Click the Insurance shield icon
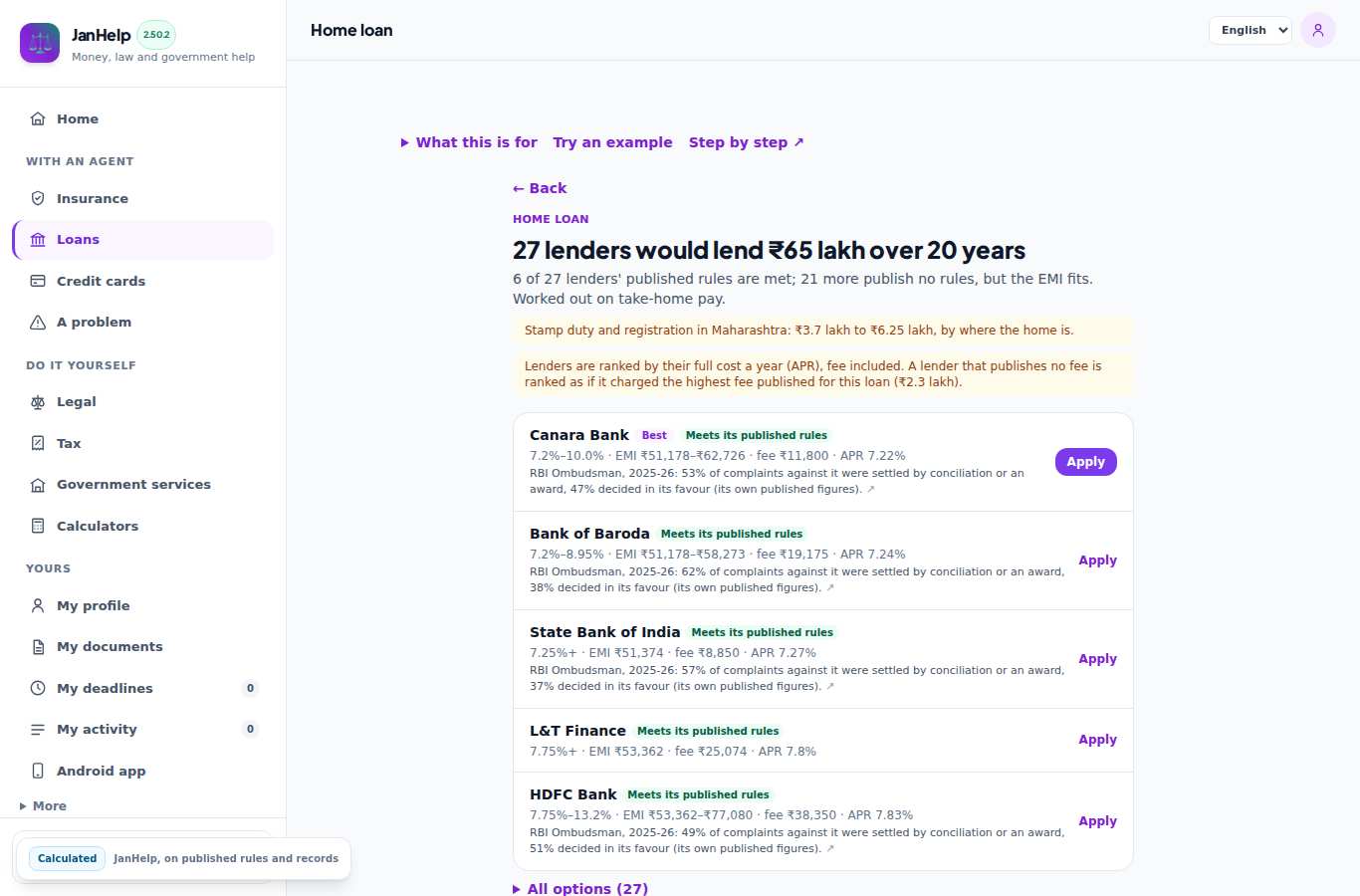The width and height of the screenshot is (1360, 896). (38, 198)
